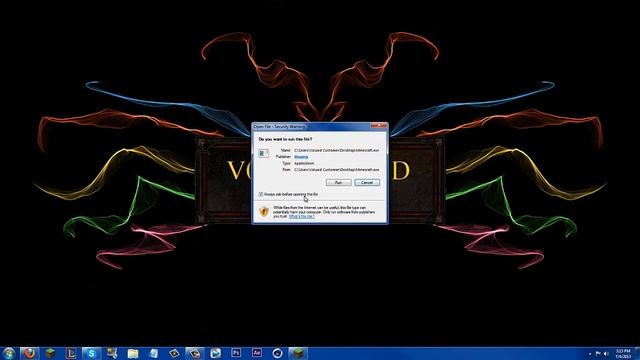Open the taskbar icon right of Skype
Image resolution: width=640 pixels, height=360 pixels.
[112, 353]
